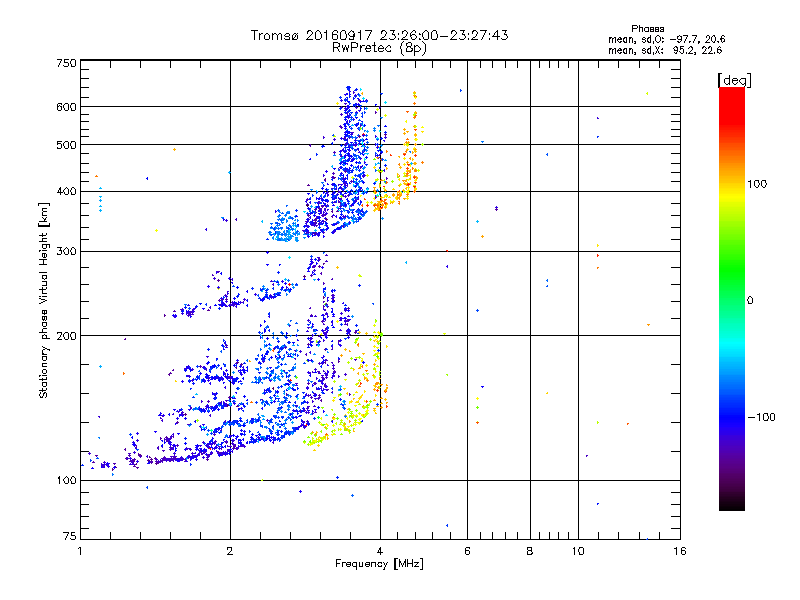Click the x-axis tick label '1'
Image resolution: width=800 pixels, height=600 pixels.
point(80,551)
